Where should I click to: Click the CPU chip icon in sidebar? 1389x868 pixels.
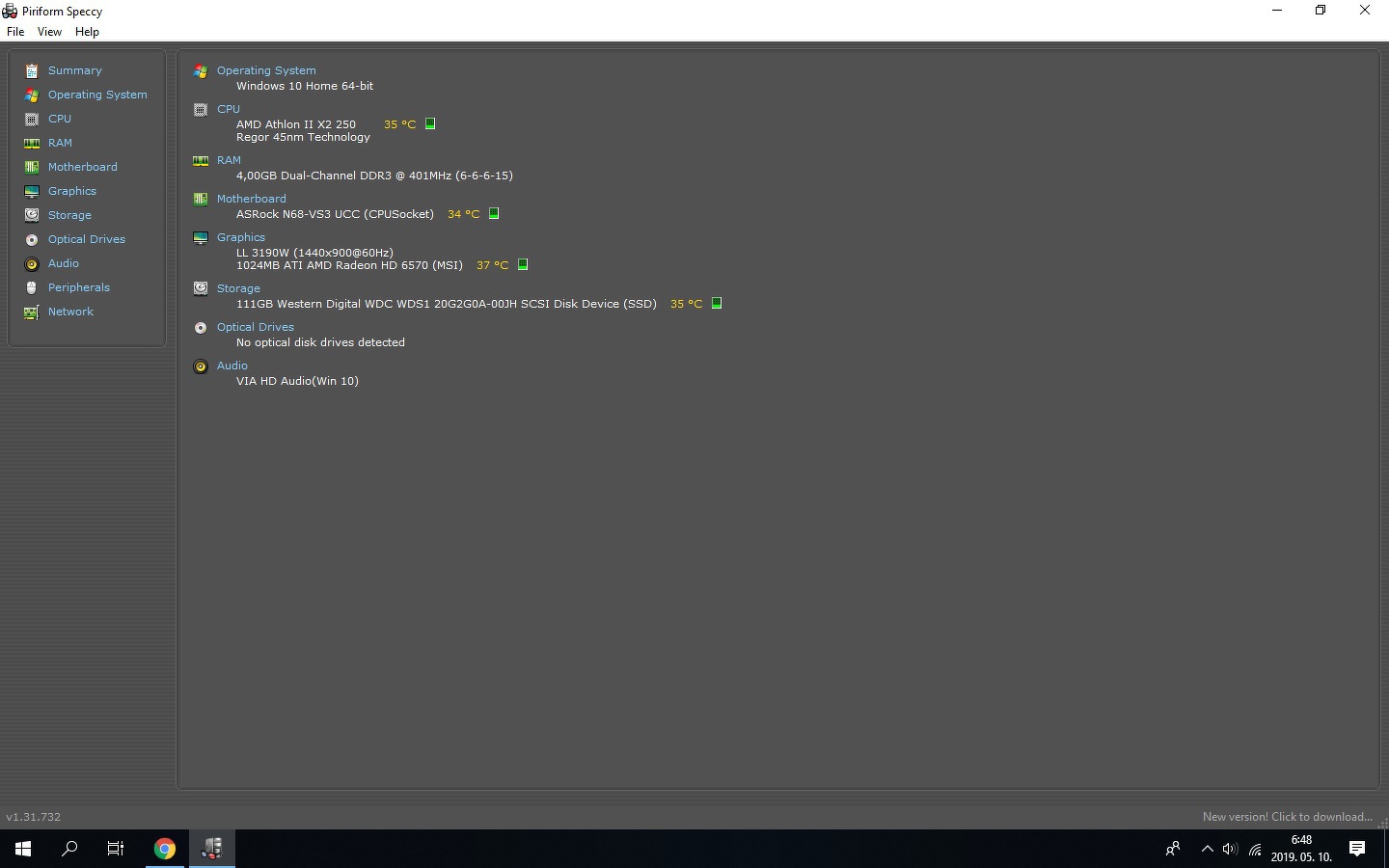click(32, 119)
